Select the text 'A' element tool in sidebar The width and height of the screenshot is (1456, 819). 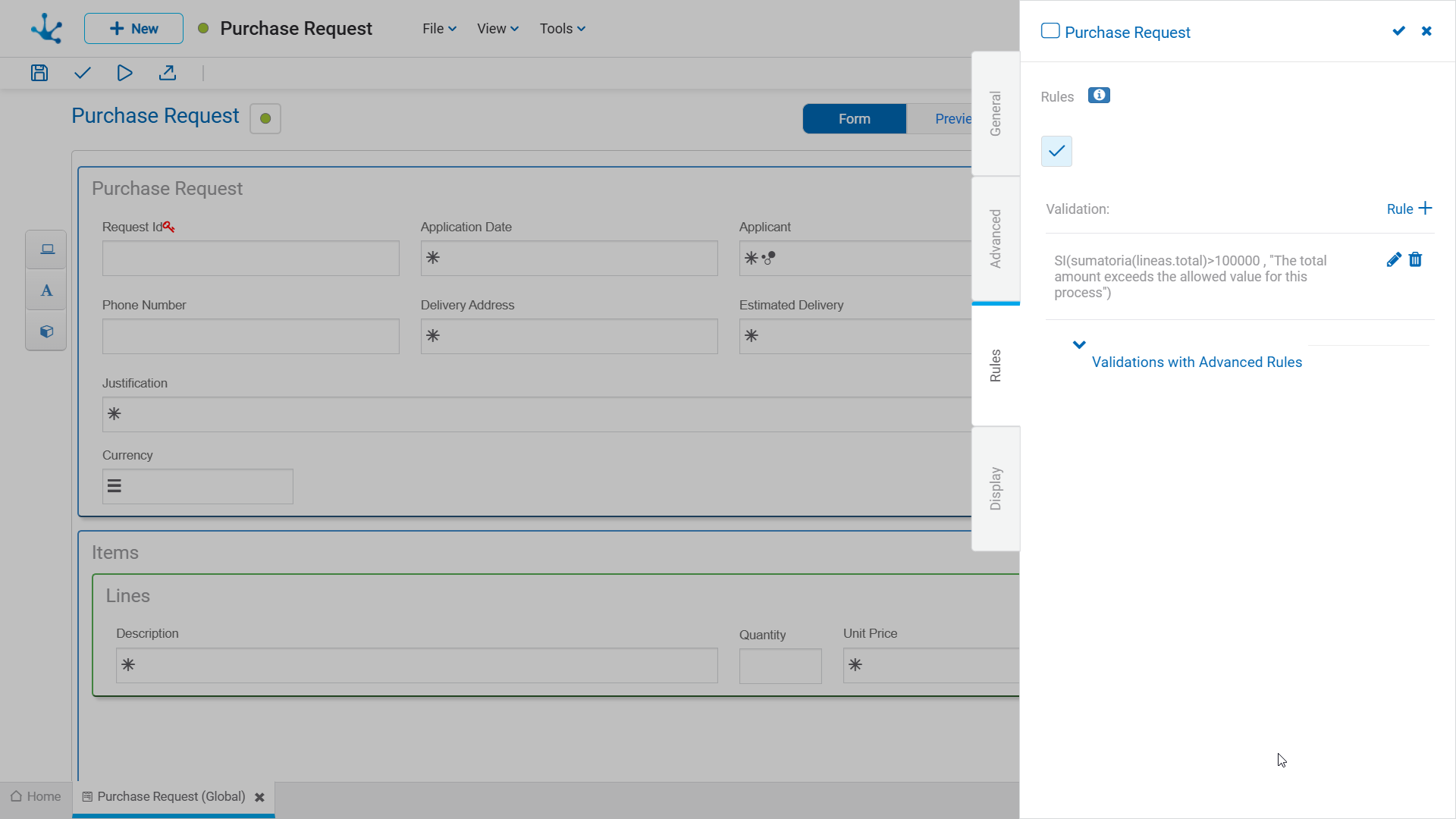click(x=46, y=290)
